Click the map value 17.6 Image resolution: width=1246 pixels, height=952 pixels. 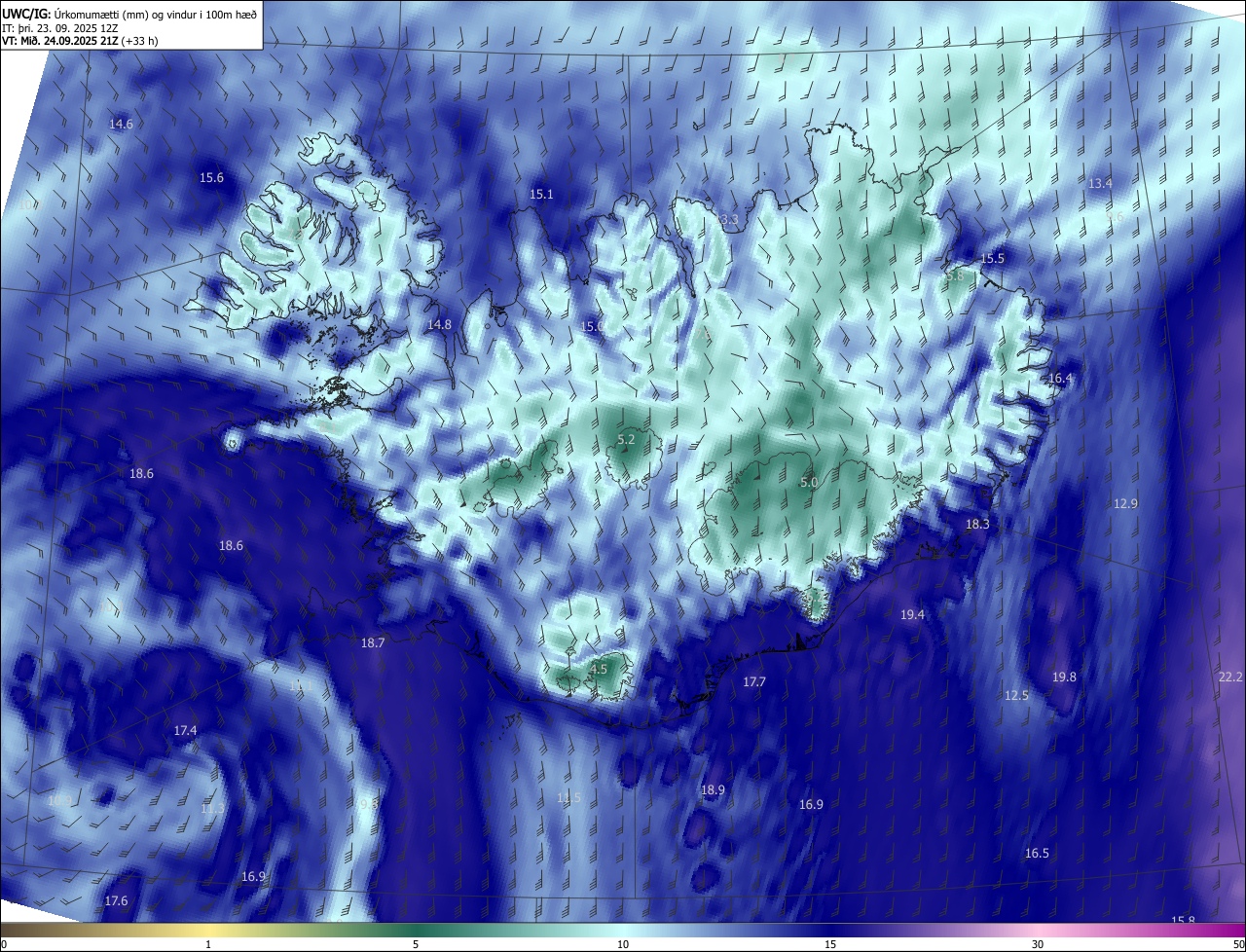point(116,900)
